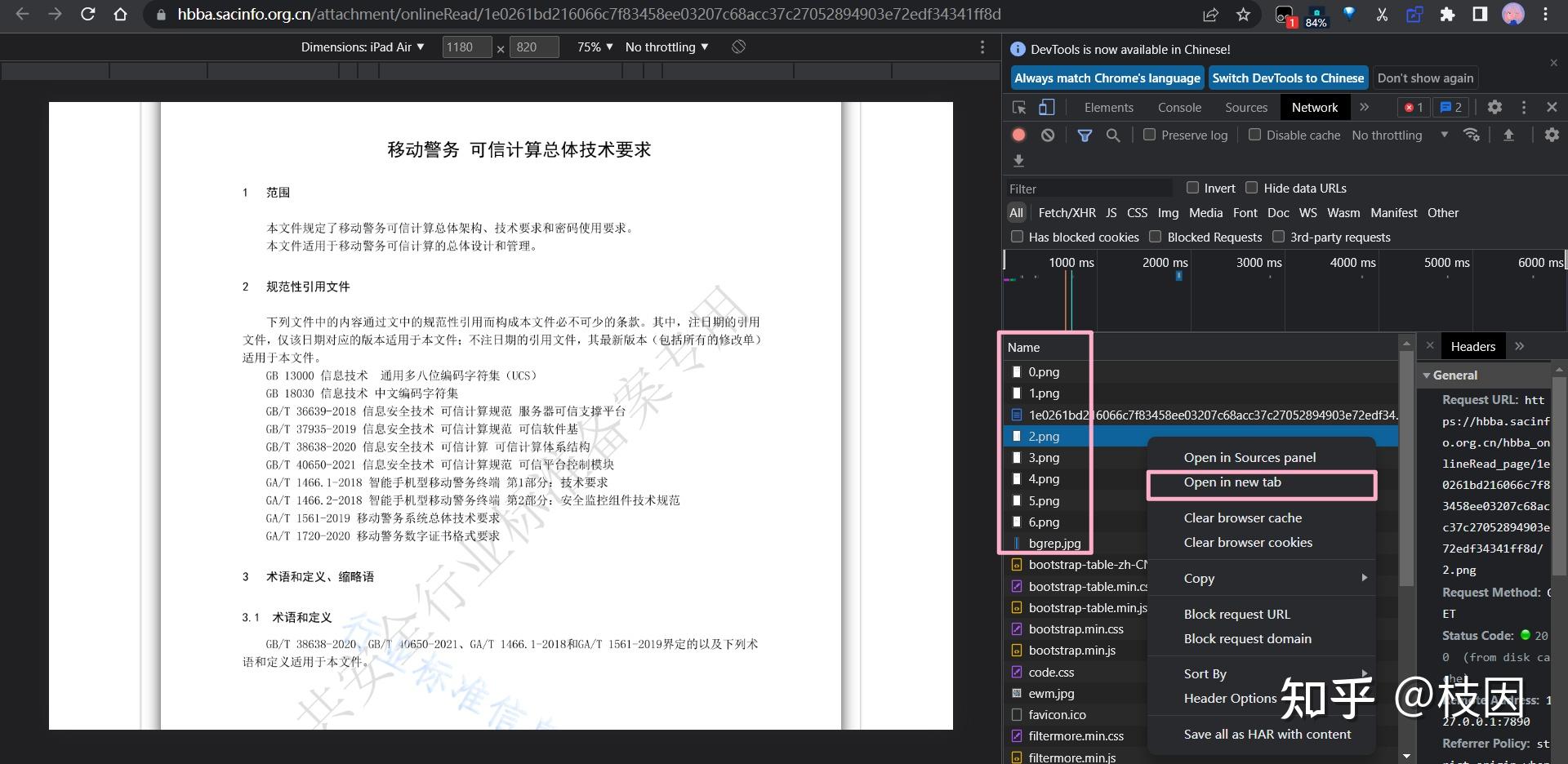Switch to the Elements tab
The height and width of the screenshot is (764, 1568).
[x=1108, y=107]
